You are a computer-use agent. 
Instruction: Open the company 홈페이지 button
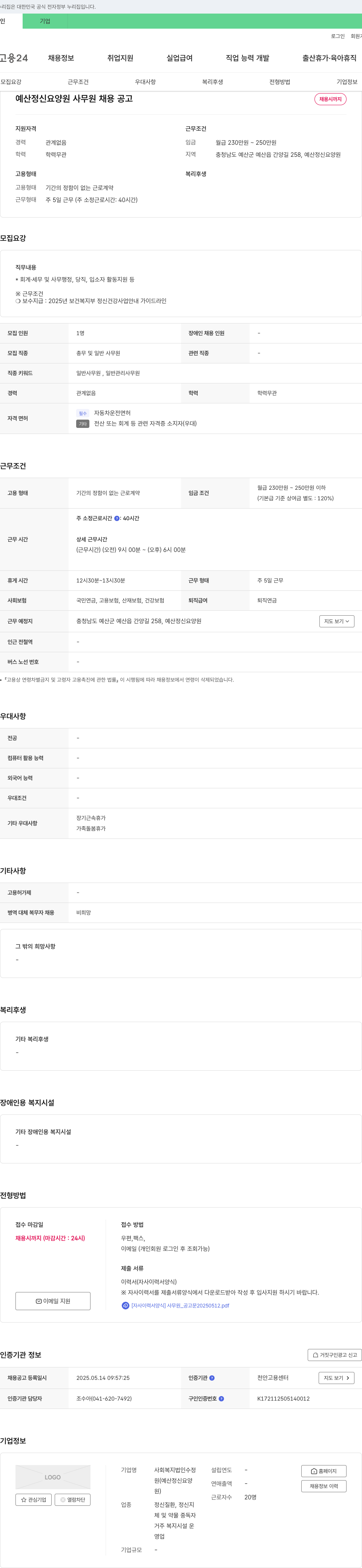point(324,1471)
